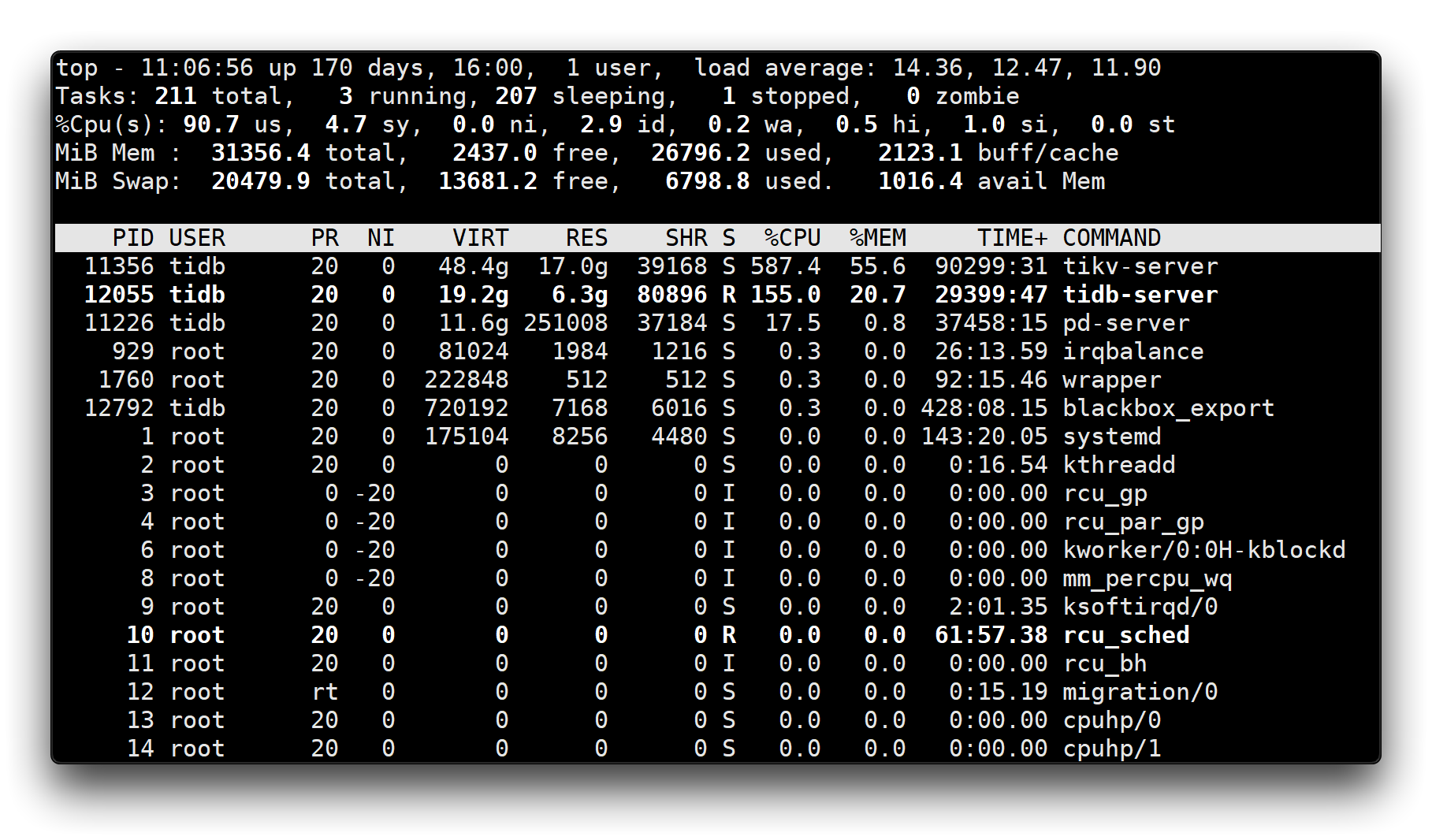Click the PID column header
Viewport: 1432px width, 840px height.
[133, 238]
